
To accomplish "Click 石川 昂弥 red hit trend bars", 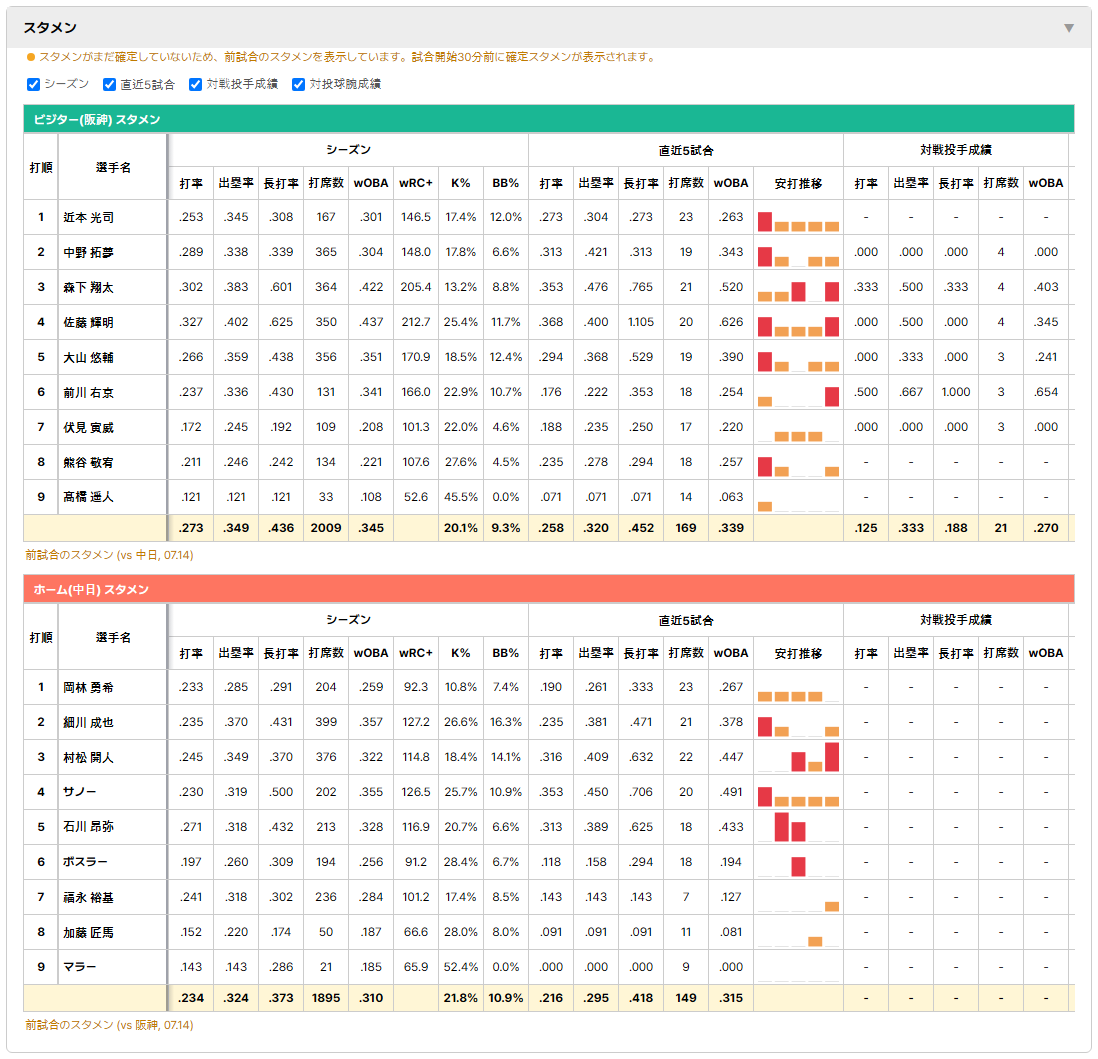I will click(x=790, y=827).
